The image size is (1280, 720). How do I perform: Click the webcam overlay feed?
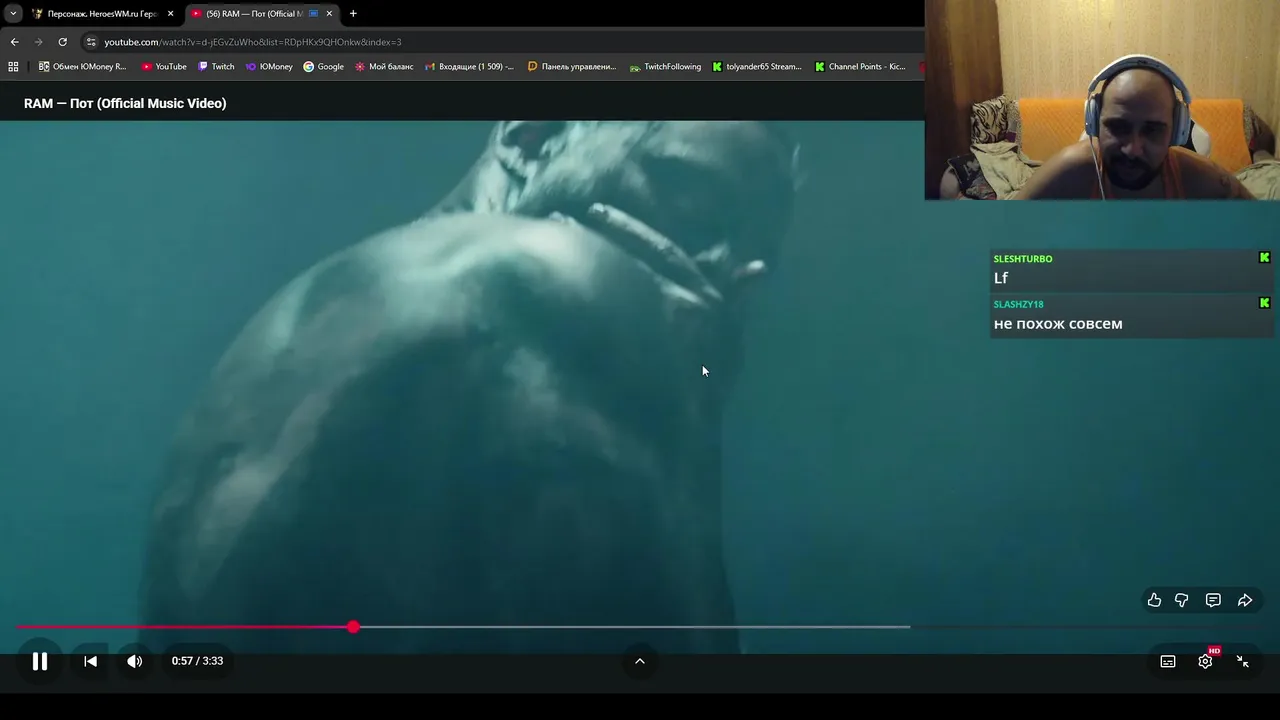pyautogui.click(x=1102, y=100)
